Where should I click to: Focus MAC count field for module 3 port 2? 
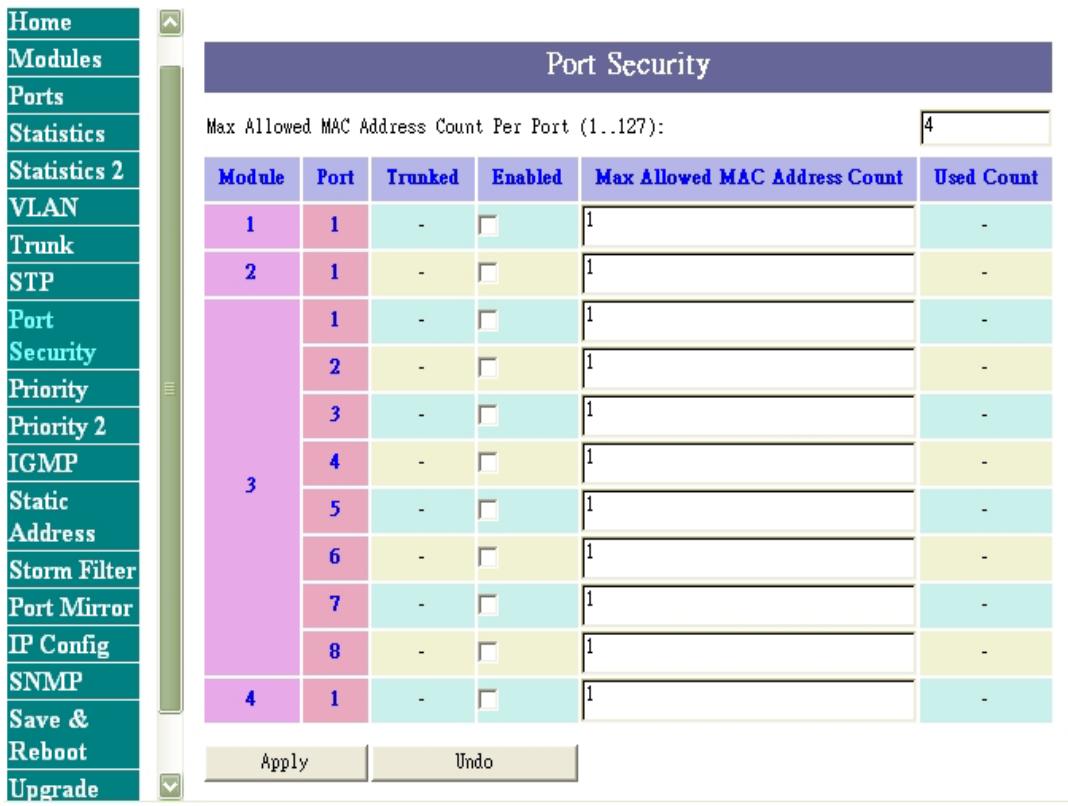click(x=749, y=369)
